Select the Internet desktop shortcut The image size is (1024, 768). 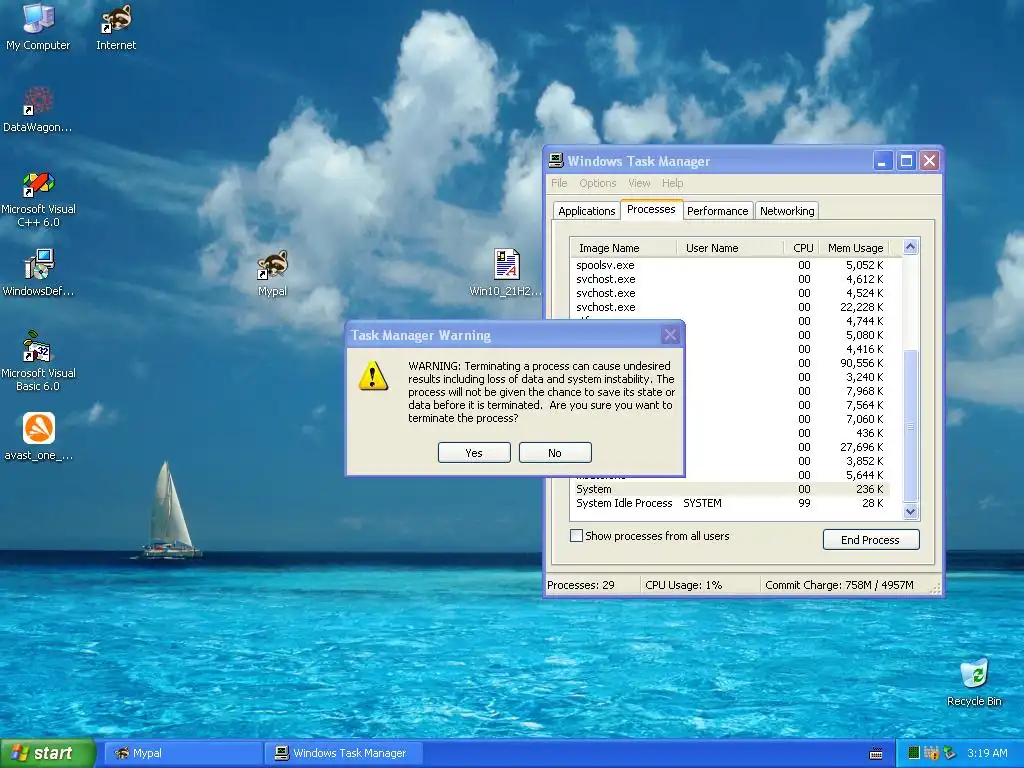coord(116,26)
